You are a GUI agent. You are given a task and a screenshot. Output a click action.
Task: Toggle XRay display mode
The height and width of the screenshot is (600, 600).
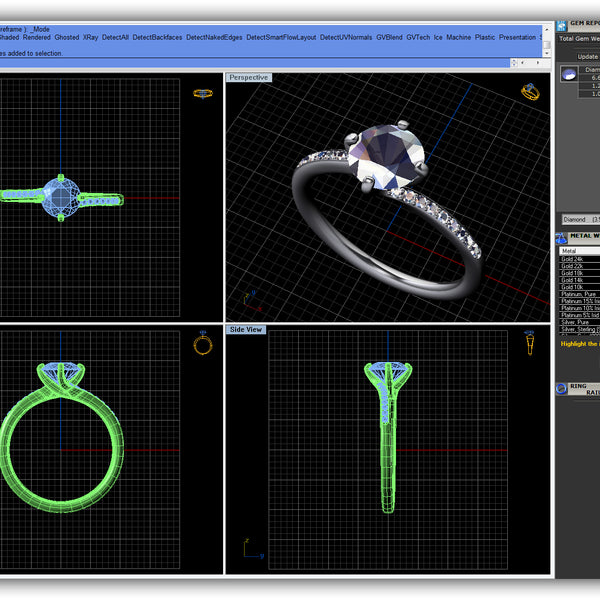pos(91,37)
